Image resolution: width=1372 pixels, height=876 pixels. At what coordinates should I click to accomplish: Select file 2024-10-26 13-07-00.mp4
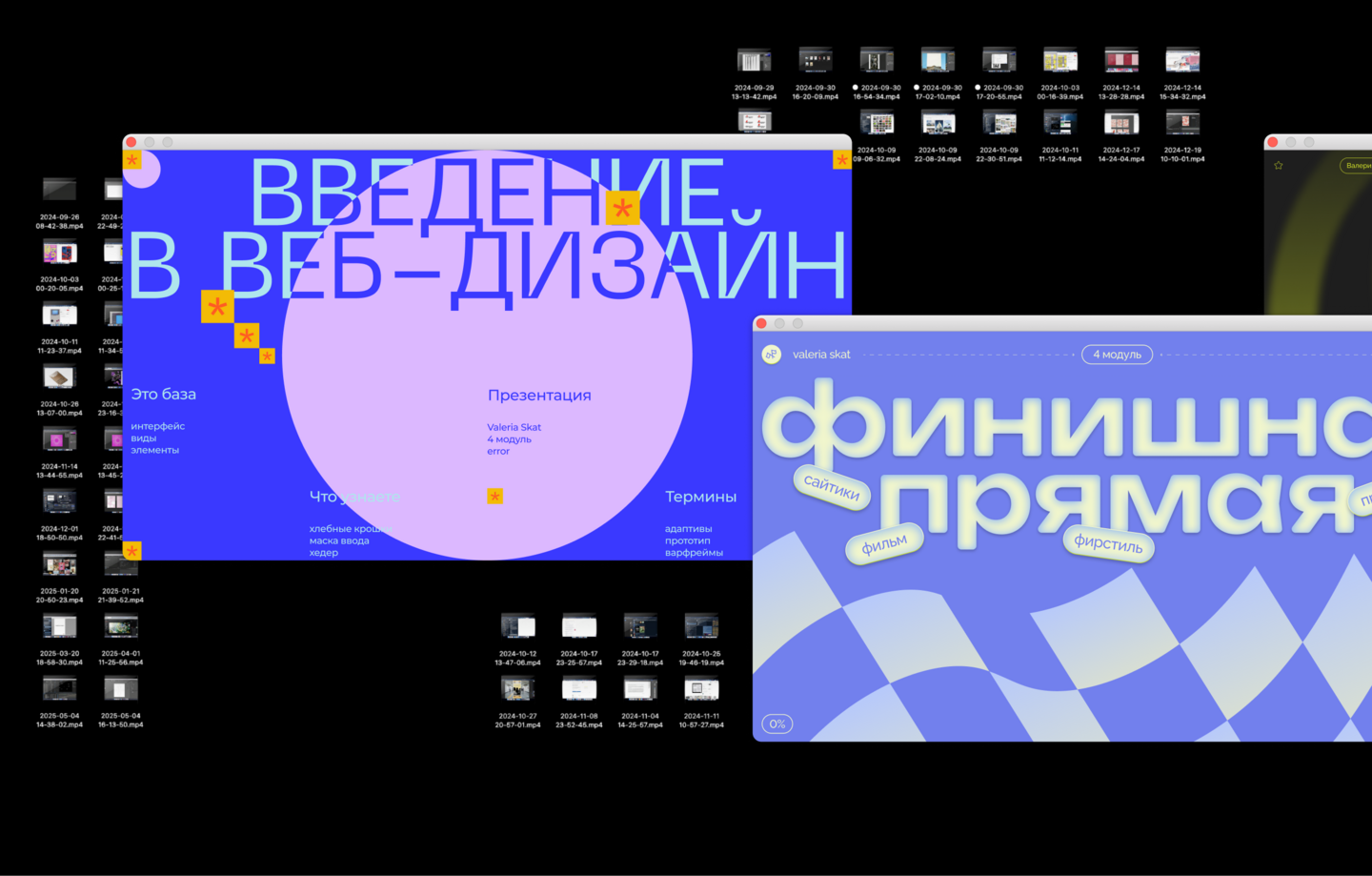(59, 391)
